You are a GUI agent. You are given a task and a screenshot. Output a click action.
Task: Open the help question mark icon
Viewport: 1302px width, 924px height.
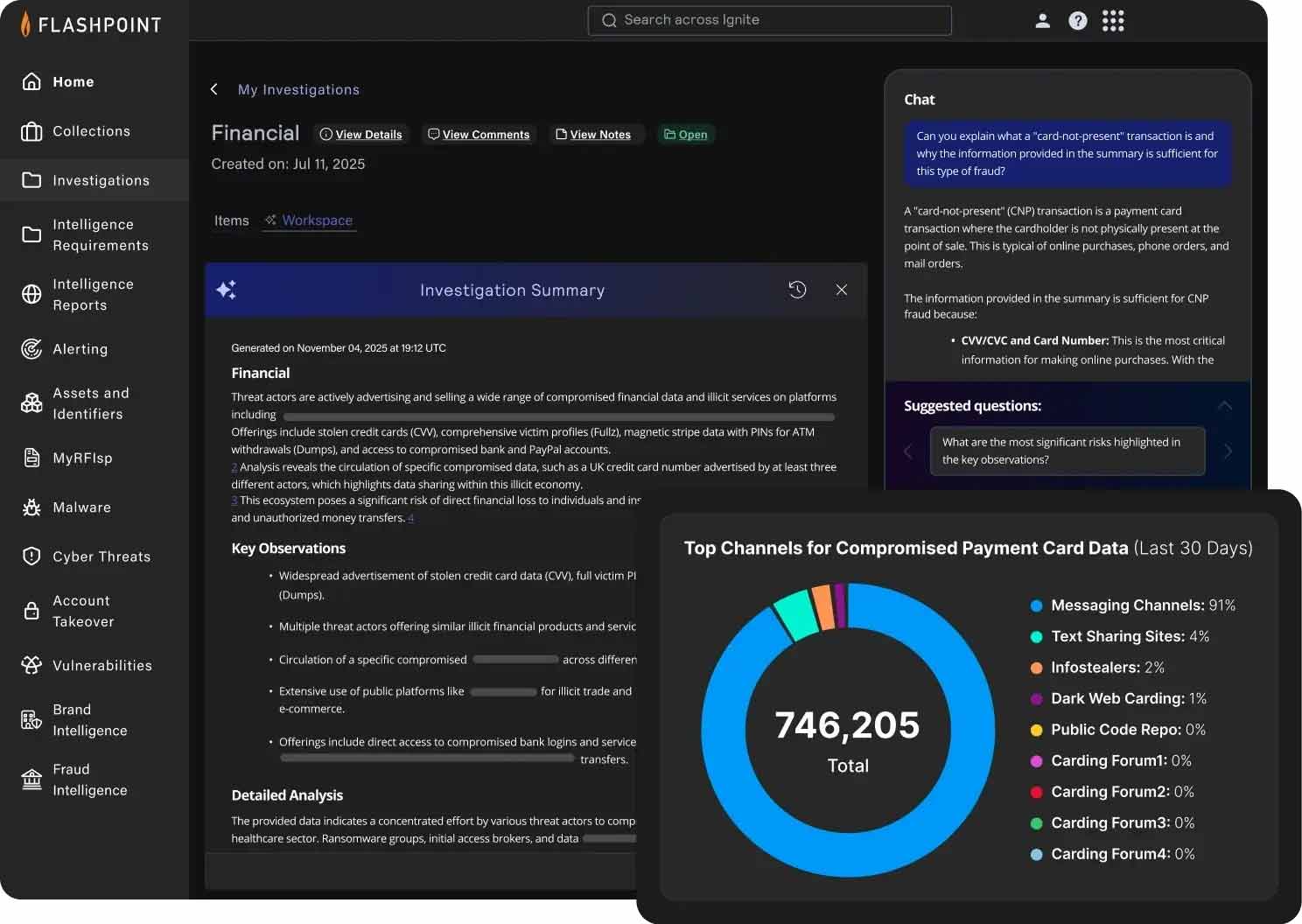point(1078,21)
